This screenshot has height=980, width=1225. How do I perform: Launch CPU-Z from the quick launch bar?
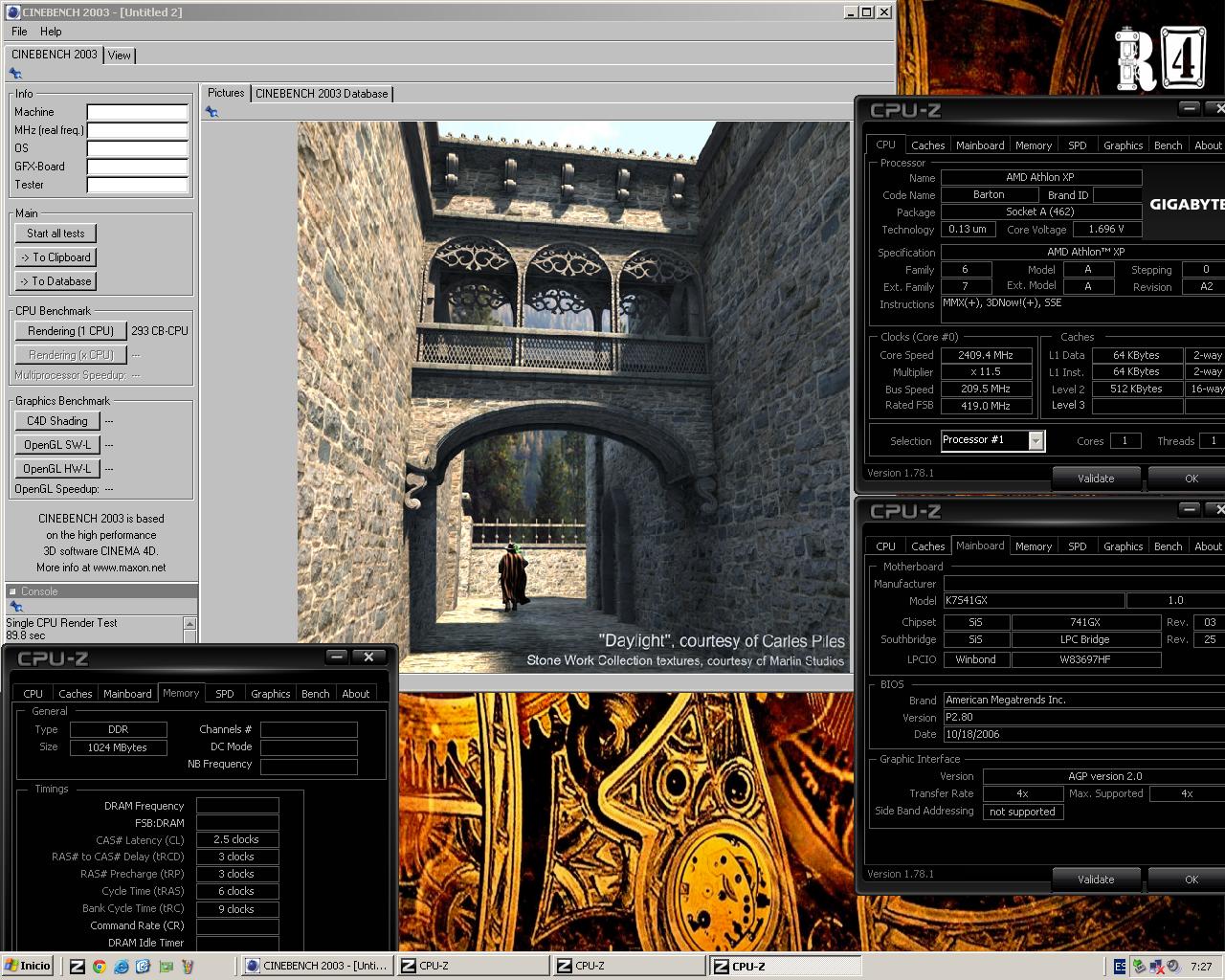(78, 967)
